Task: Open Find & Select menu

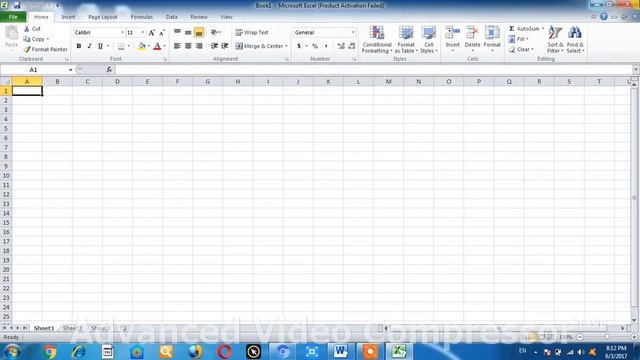Action: tap(575, 39)
